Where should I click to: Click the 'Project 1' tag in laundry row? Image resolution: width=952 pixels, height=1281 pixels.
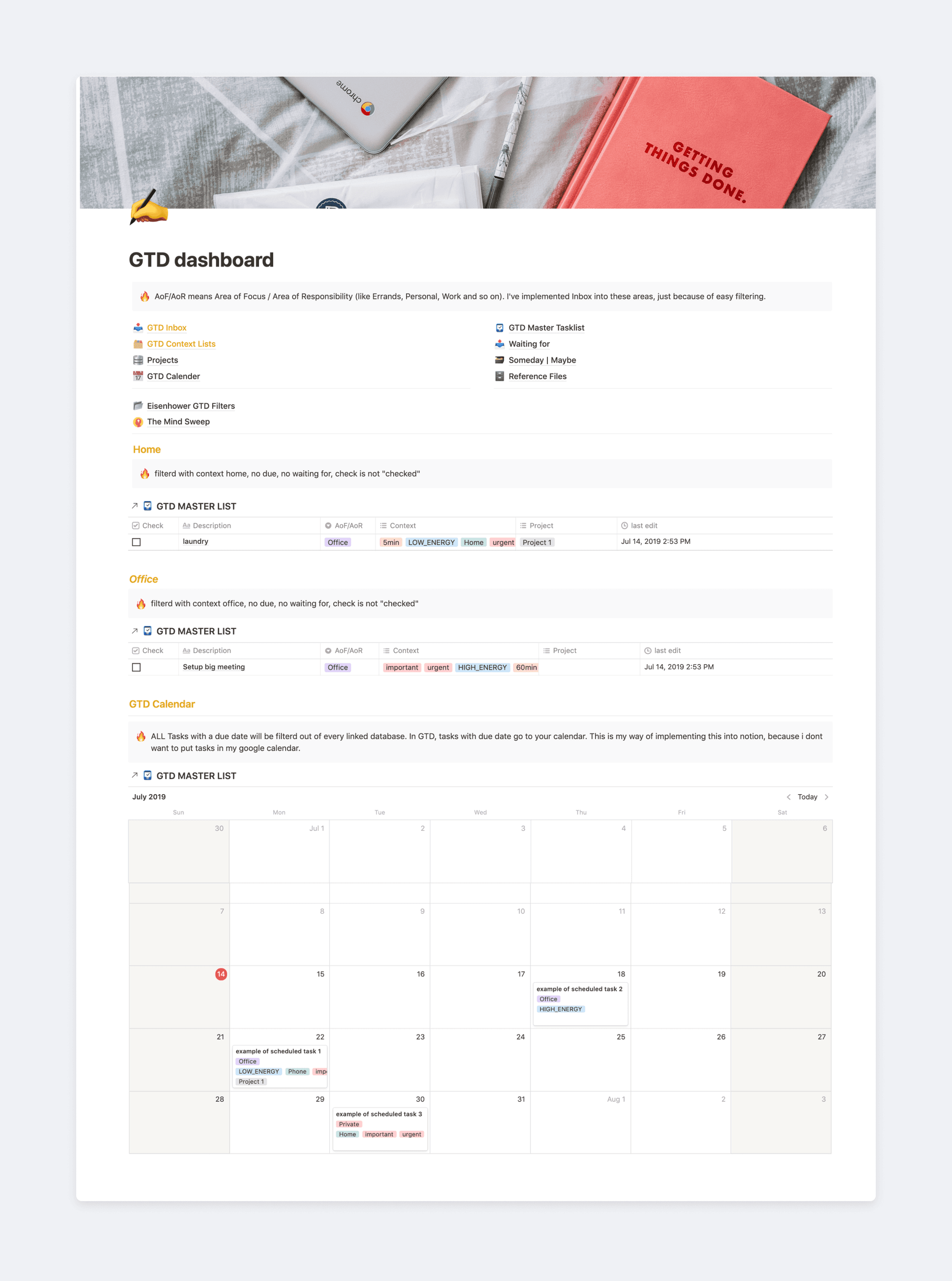pyautogui.click(x=536, y=542)
